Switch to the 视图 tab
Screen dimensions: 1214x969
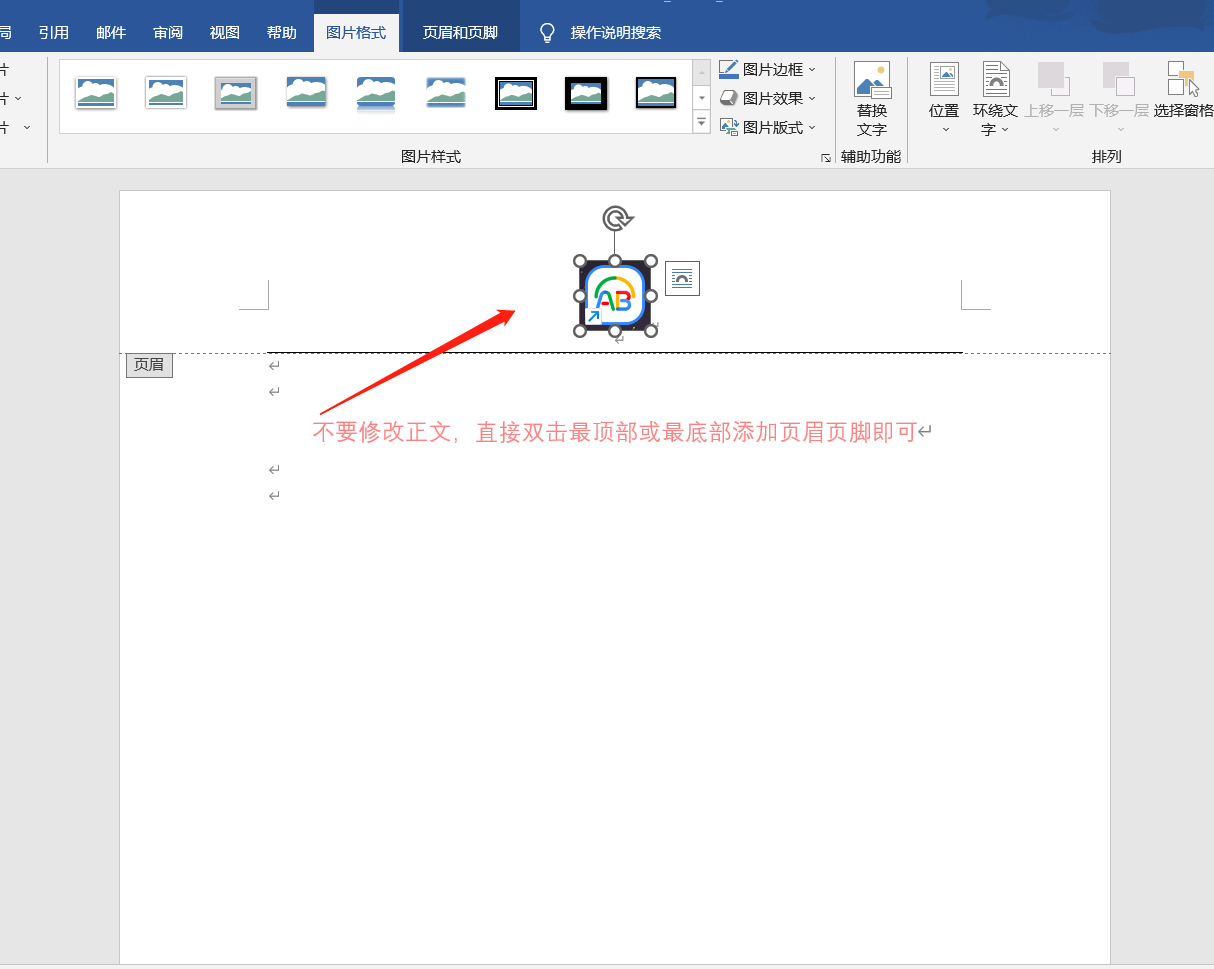(x=224, y=31)
